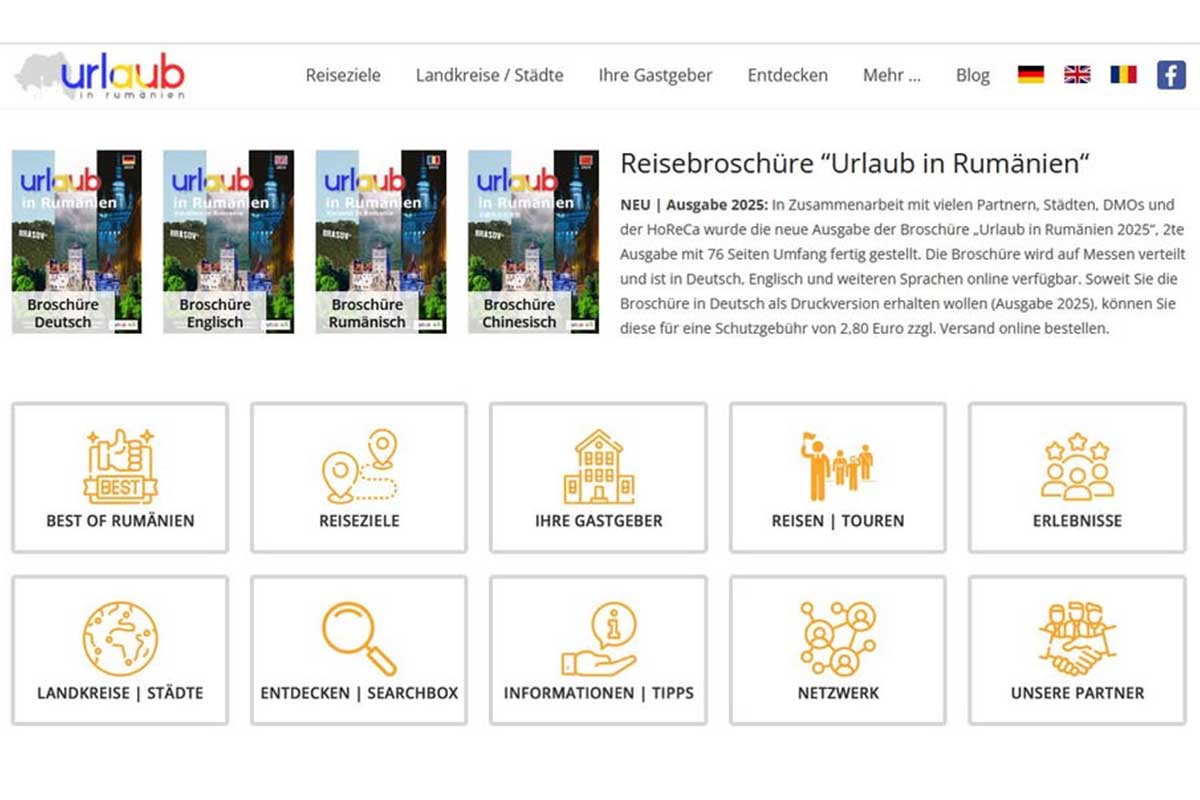The image size is (1200, 800).
Task: Click the Ihre Gastgeber building icon
Action: 599,466
